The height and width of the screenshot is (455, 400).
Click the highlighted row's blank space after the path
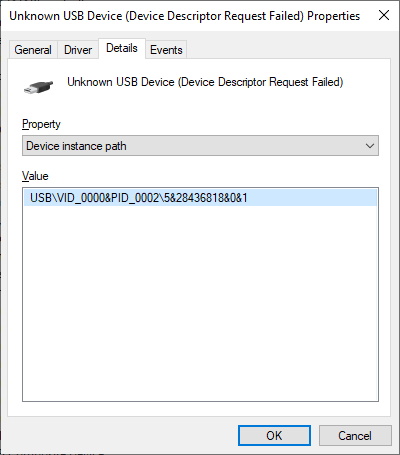tap(312, 198)
